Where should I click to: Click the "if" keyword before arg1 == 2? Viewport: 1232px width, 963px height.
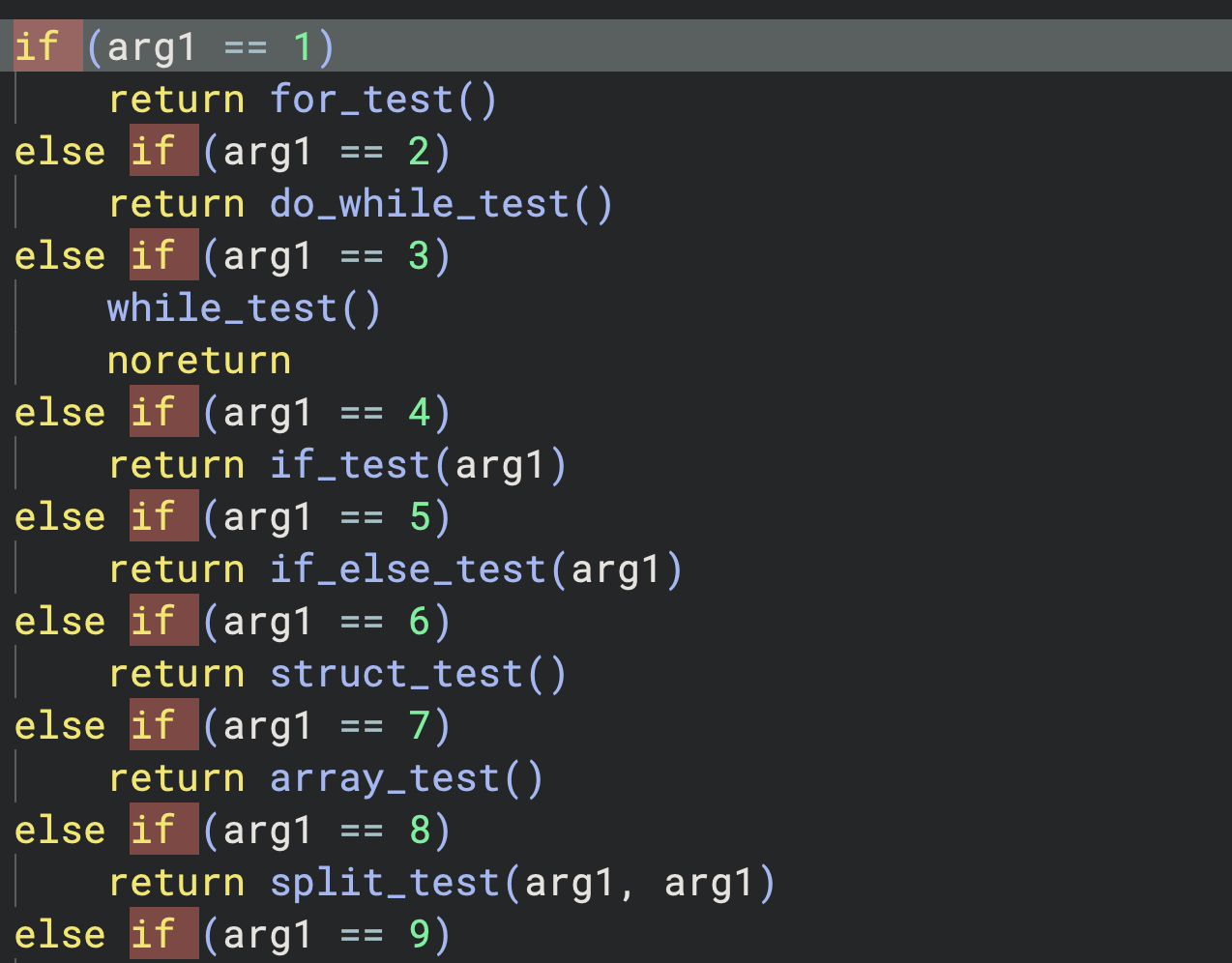(153, 152)
